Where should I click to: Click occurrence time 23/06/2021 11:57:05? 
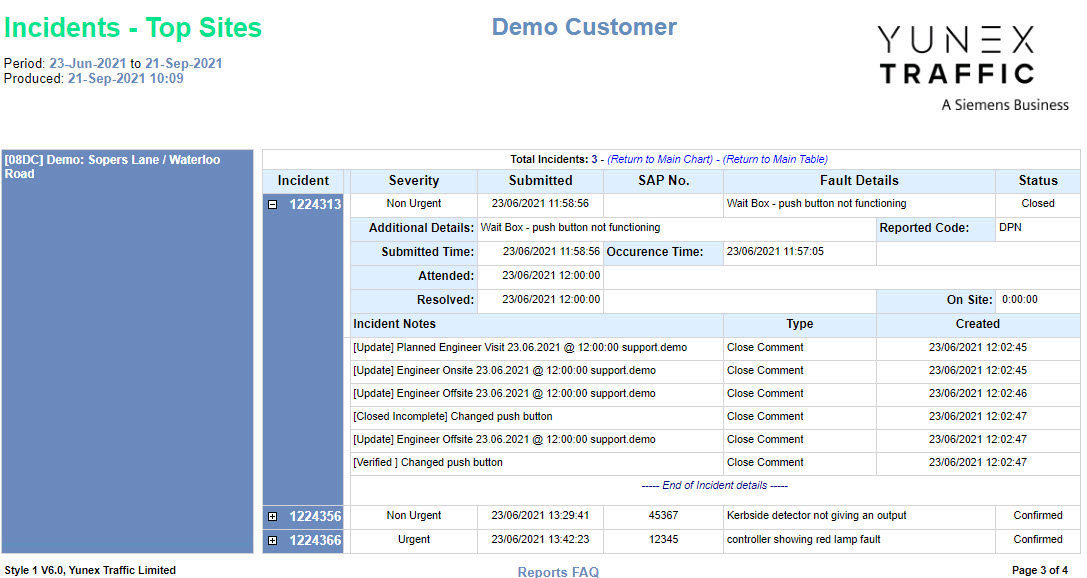[x=775, y=252]
